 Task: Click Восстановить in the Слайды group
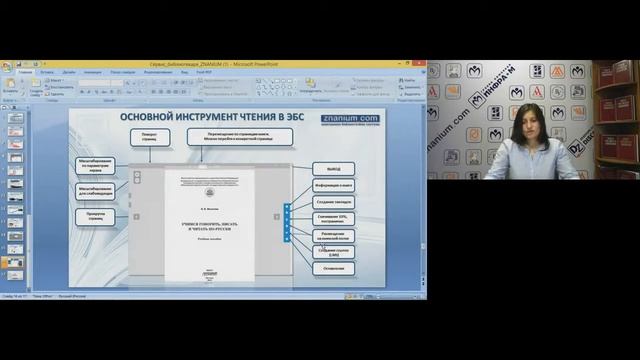(60, 87)
